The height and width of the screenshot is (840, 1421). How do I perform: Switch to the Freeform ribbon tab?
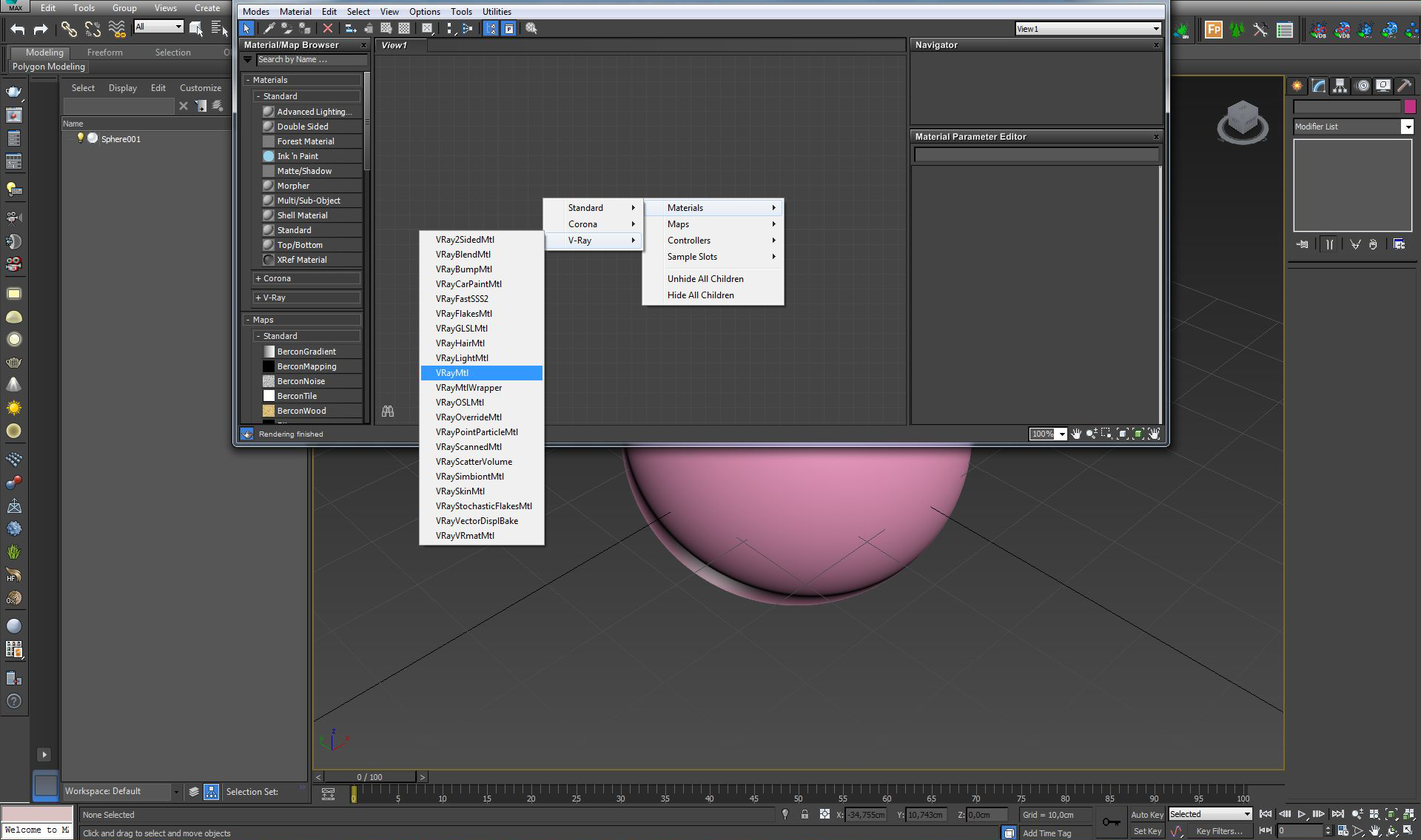click(x=105, y=53)
